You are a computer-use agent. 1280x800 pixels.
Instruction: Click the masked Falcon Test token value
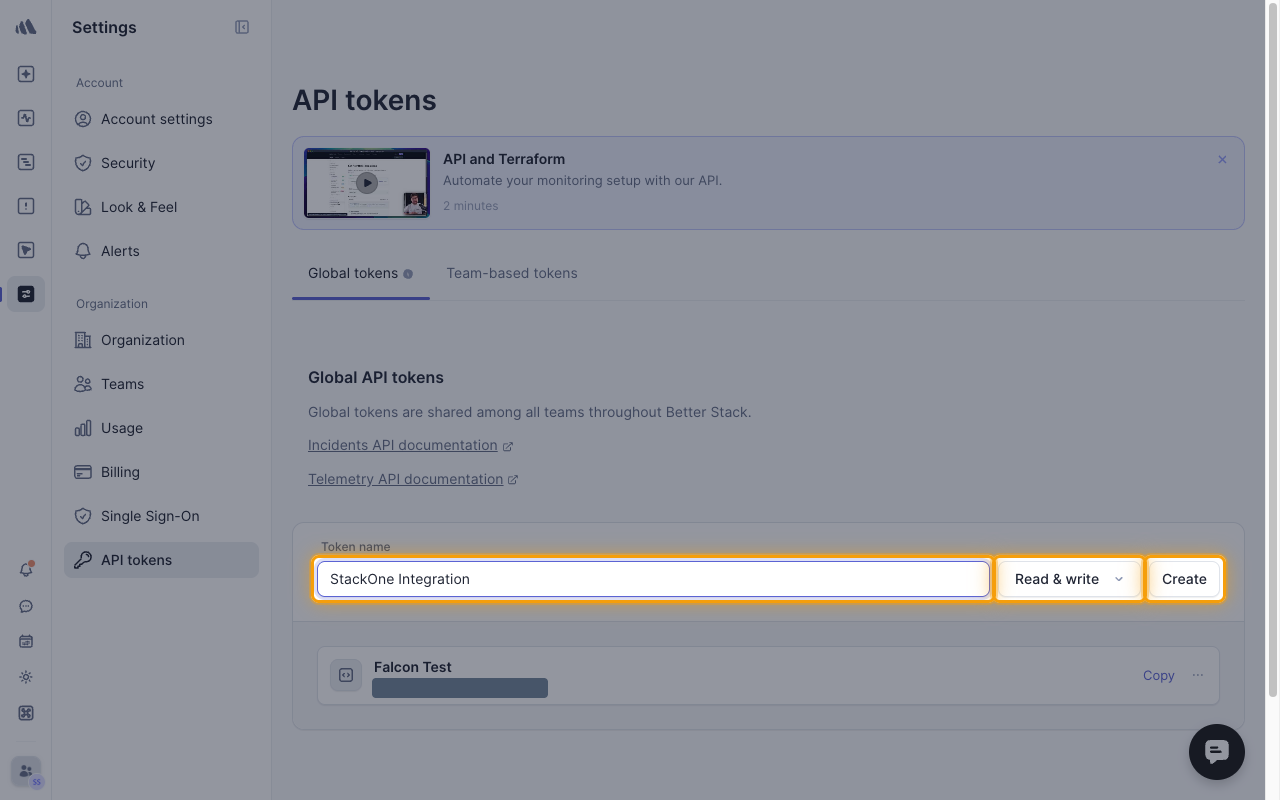click(460, 688)
